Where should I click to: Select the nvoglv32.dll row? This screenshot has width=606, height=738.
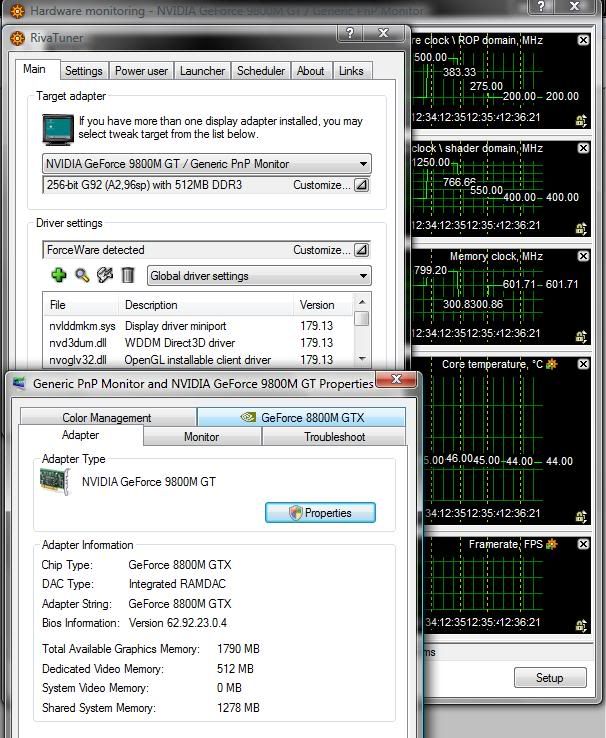(x=199, y=360)
